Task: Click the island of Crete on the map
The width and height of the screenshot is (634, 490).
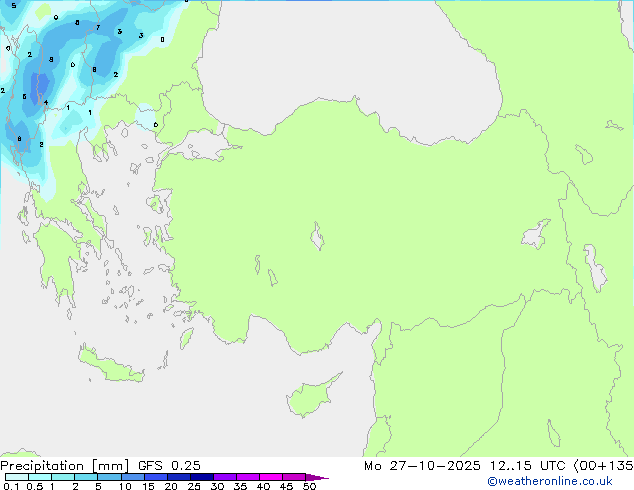Action: [x=111, y=366]
